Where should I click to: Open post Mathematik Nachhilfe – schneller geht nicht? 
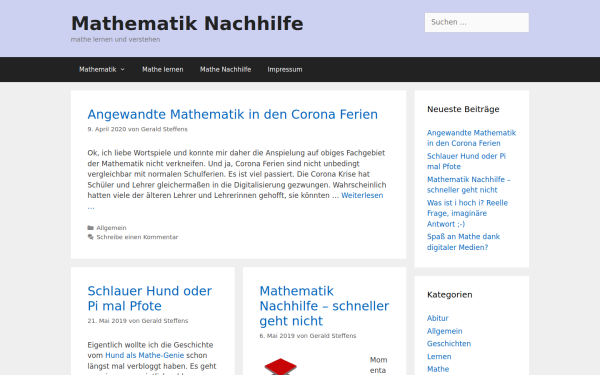324,306
